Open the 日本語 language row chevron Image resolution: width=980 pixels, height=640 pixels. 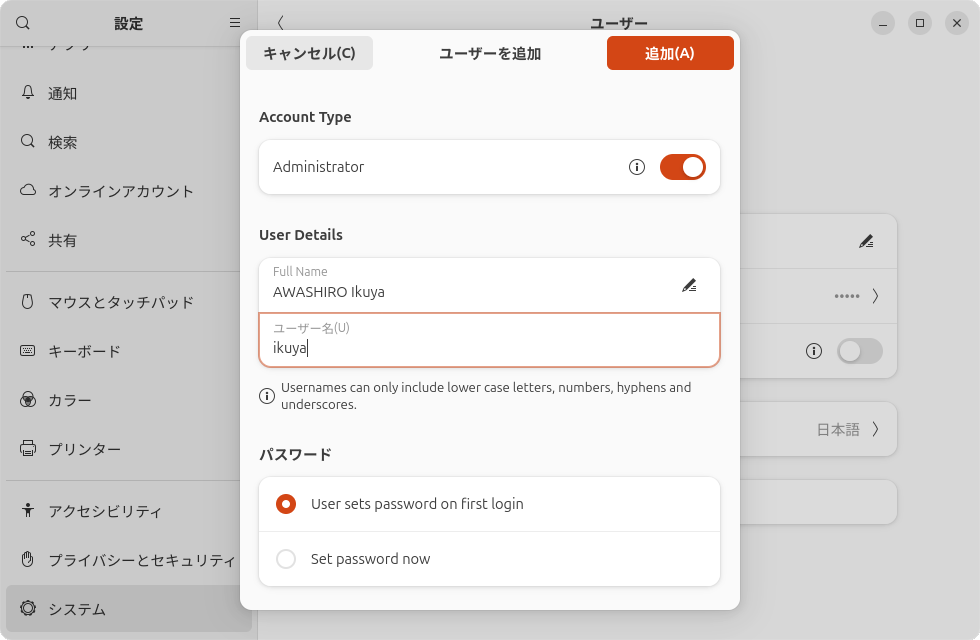(x=876, y=429)
